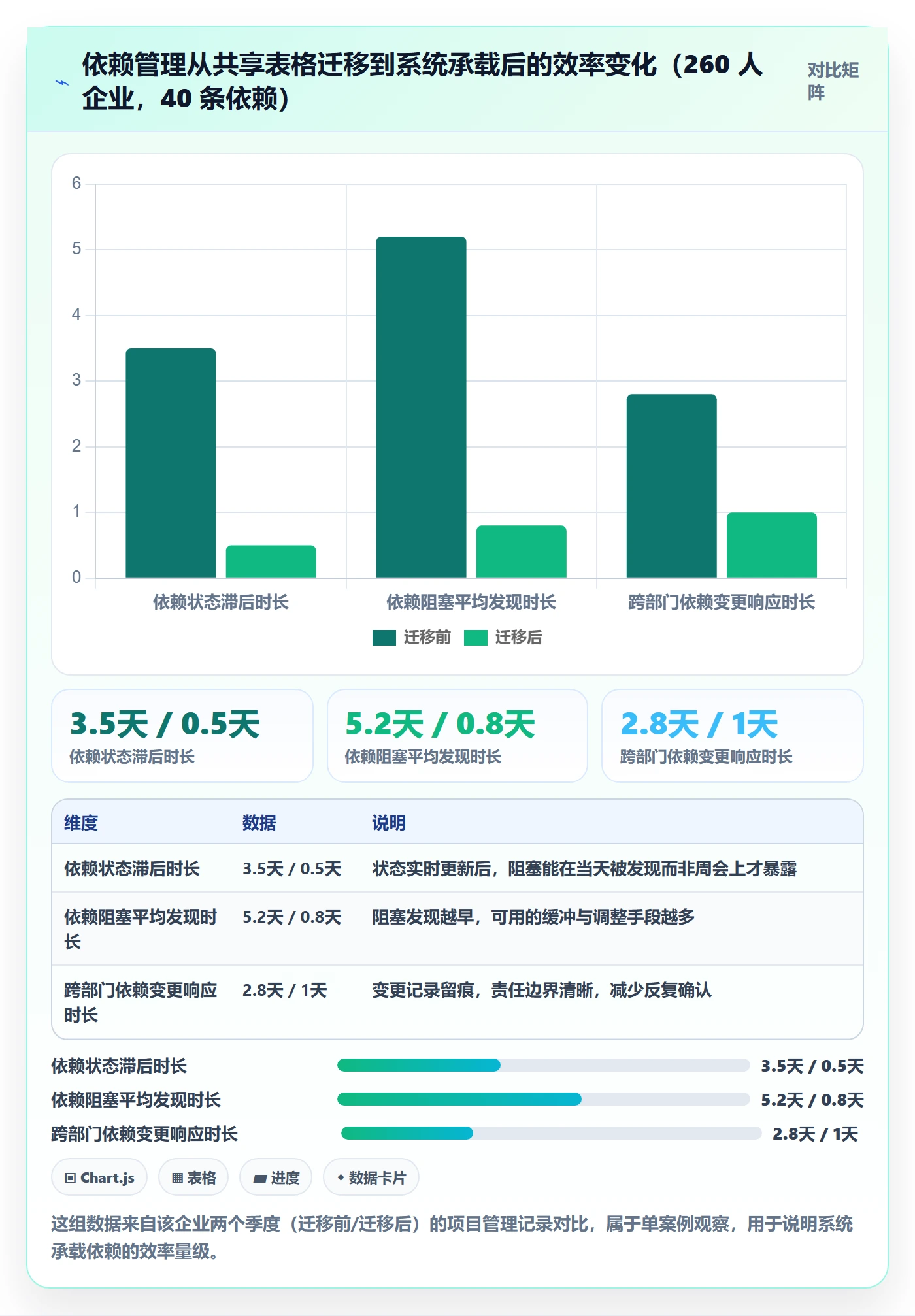Click the note 阻塞发现越早，可用的缓冲与调整手段越多
Image resolution: width=915 pixels, height=1316 pixels.
(533, 917)
